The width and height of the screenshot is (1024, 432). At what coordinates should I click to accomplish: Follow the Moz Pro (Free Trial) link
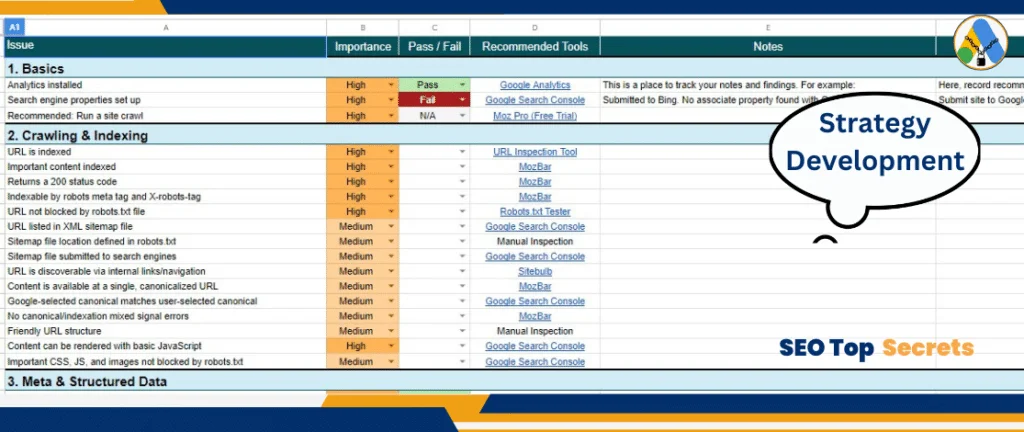(x=535, y=116)
